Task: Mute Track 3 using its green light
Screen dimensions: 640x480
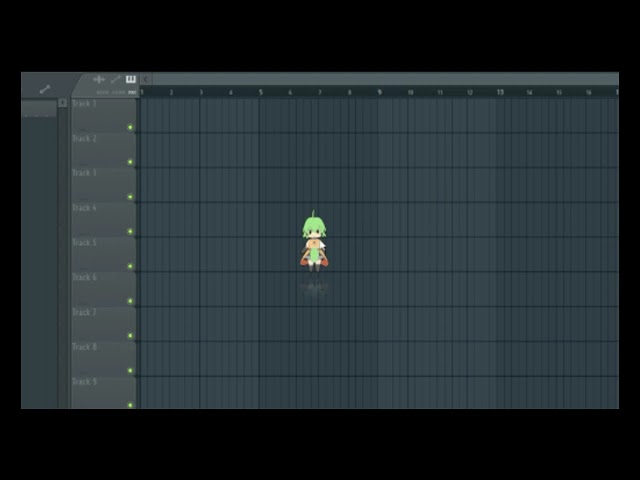Action: click(x=130, y=197)
